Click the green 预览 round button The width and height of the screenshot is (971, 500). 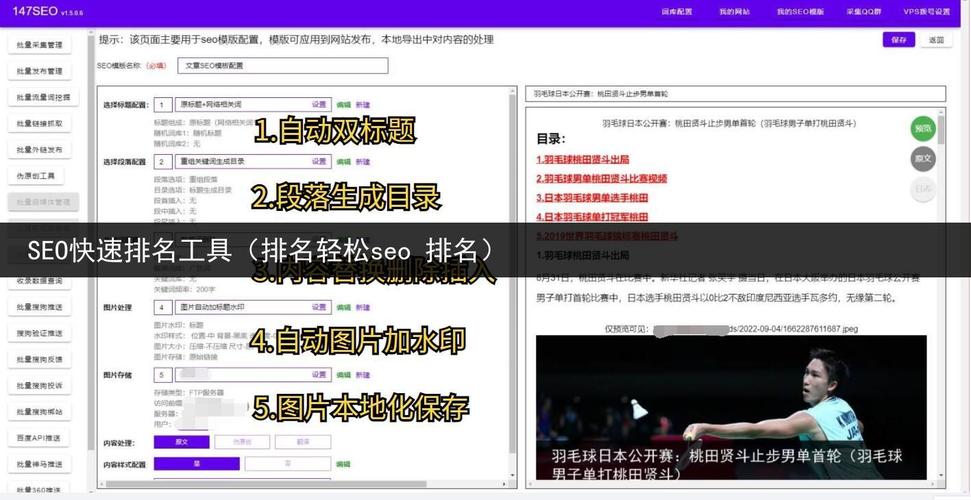[923, 128]
